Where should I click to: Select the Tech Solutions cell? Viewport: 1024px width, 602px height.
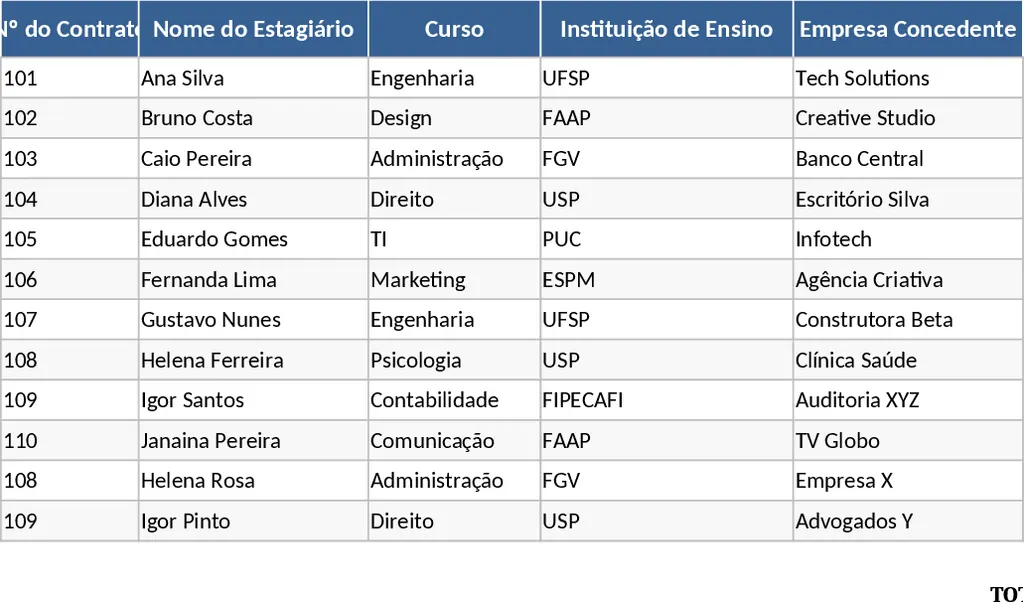[x=907, y=78]
